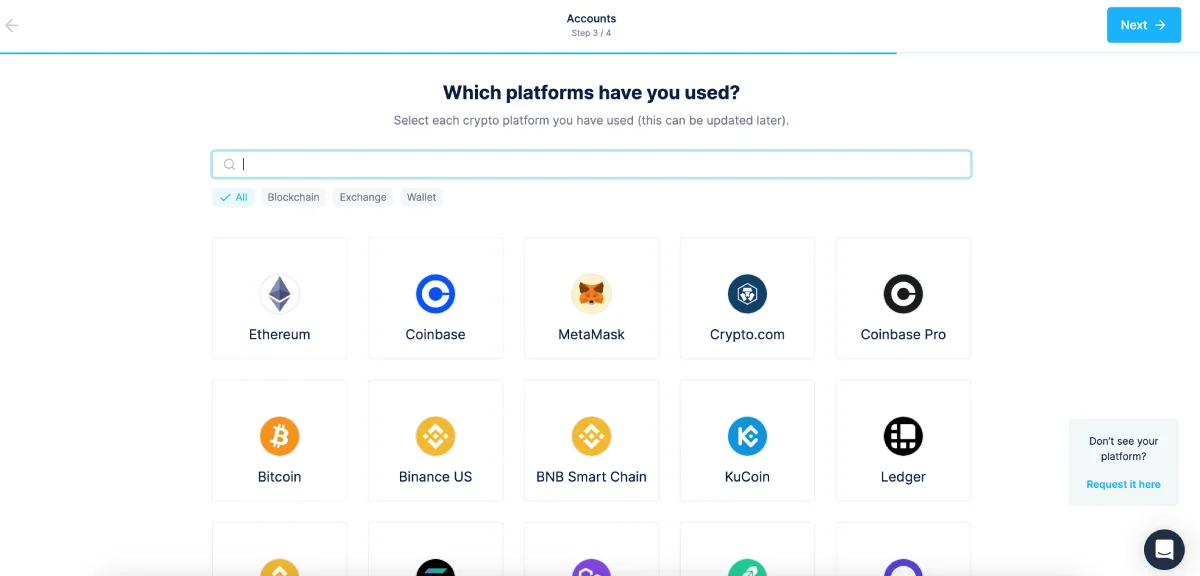Click the MetaMask fox icon
Viewport: 1200px width, 576px height.
tap(591, 294)
